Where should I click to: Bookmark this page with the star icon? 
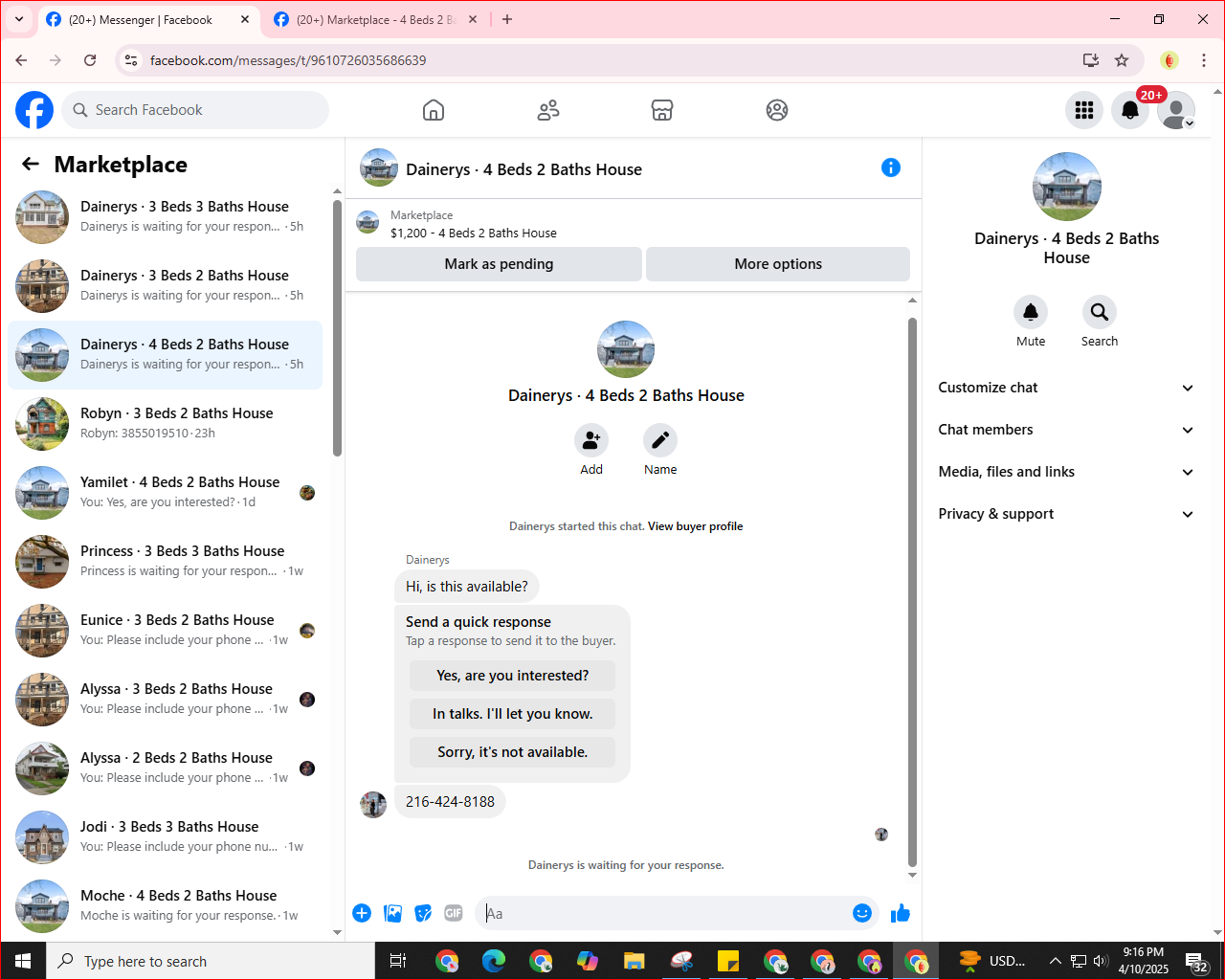(x=1122, y=60)
